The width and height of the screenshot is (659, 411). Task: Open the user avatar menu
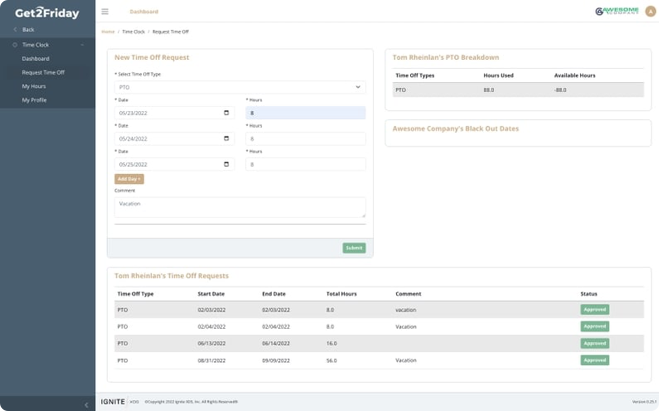pyautogui.click(x=650, y=11)
